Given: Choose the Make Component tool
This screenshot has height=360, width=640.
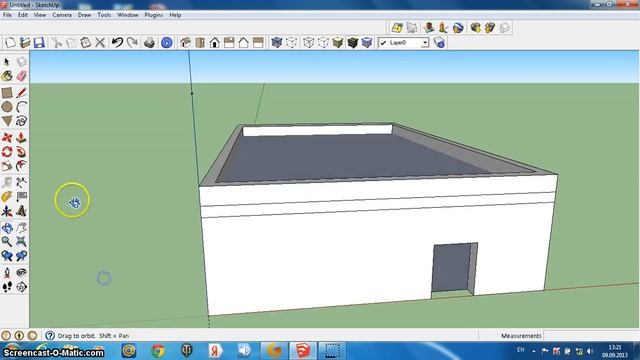Looking at the screenshot, I should point(21,62).
